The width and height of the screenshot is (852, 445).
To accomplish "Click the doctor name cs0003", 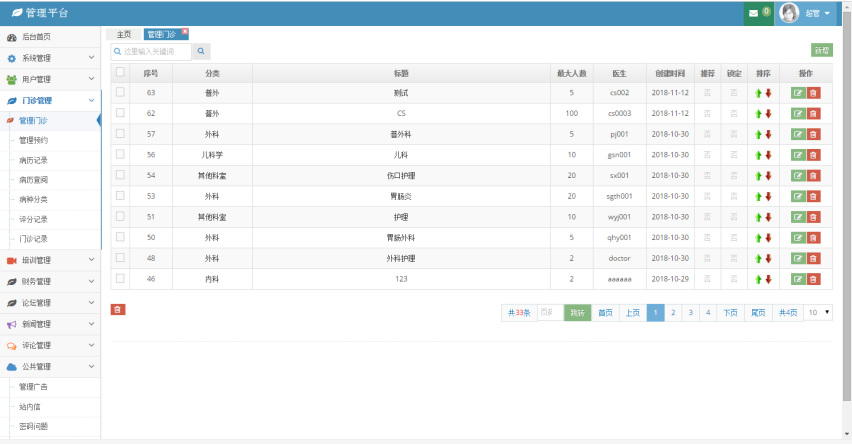I will (x=619, y=114).
